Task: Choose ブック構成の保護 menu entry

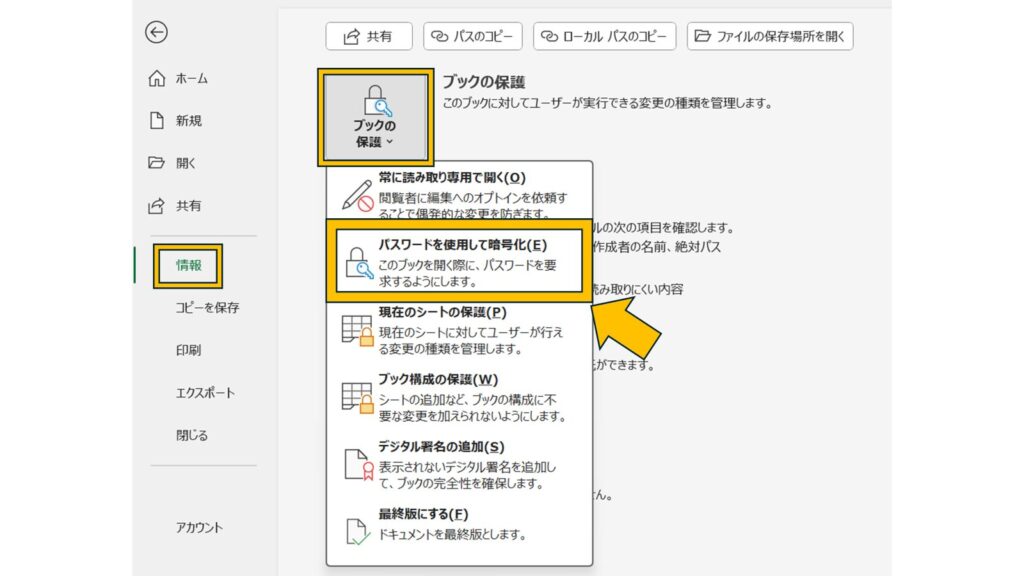Action: (460, 397)
